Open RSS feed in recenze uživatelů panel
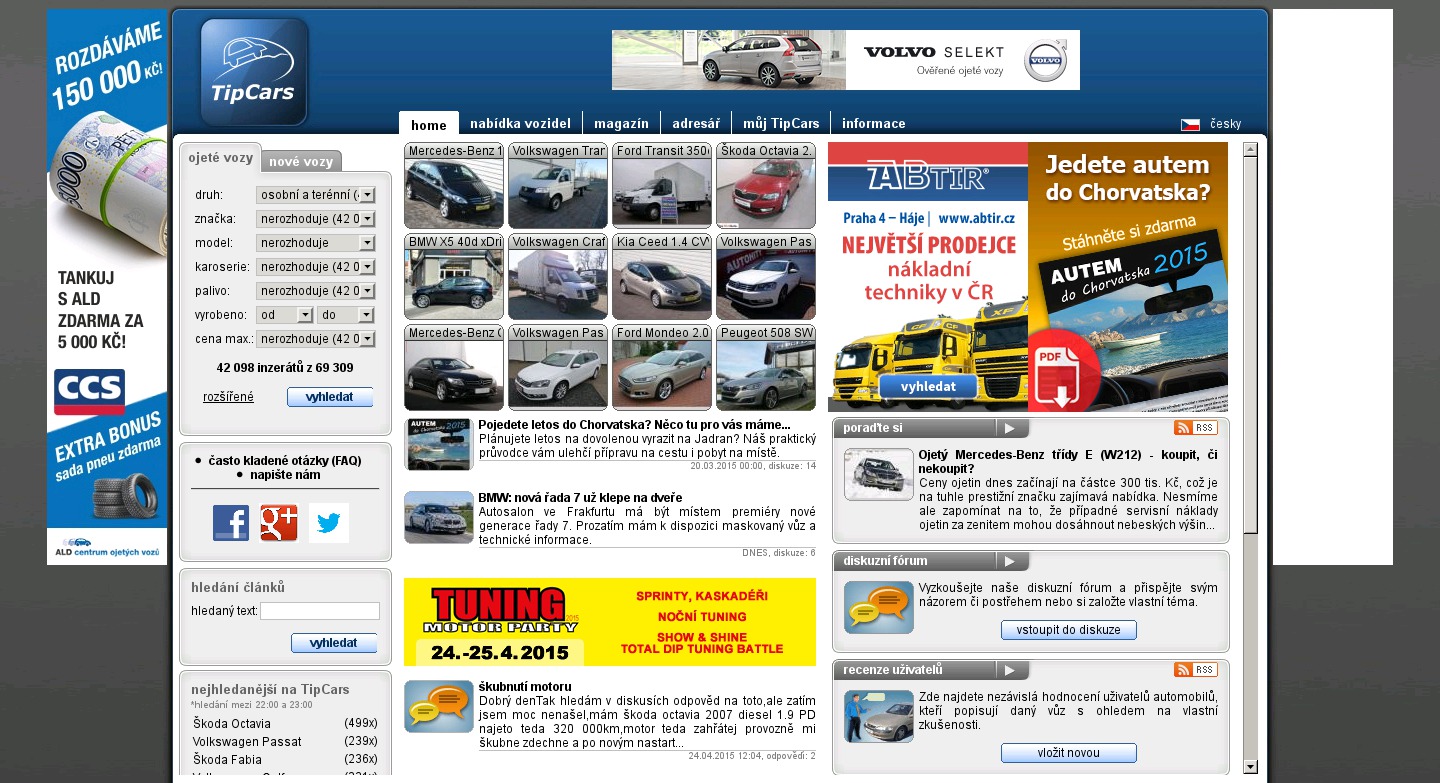 [1195, 670]
